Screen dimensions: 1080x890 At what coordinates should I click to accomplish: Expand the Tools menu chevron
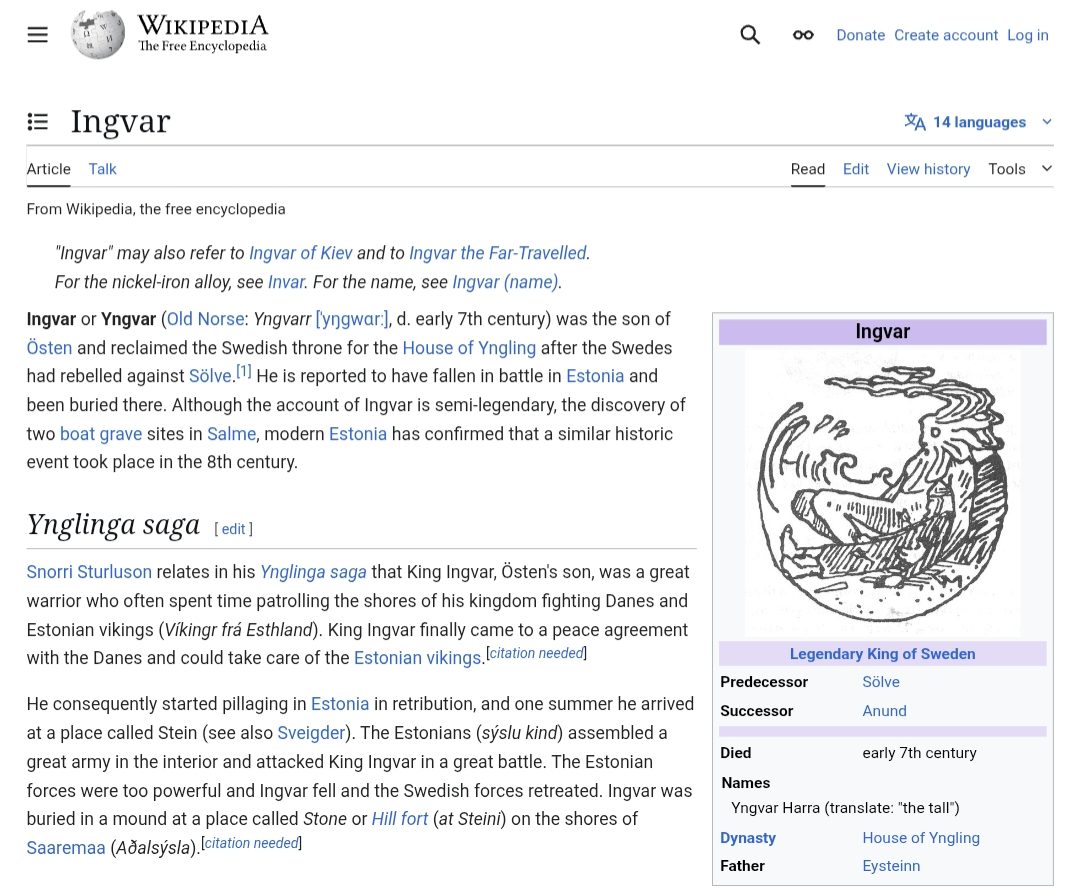(1047, 168)
